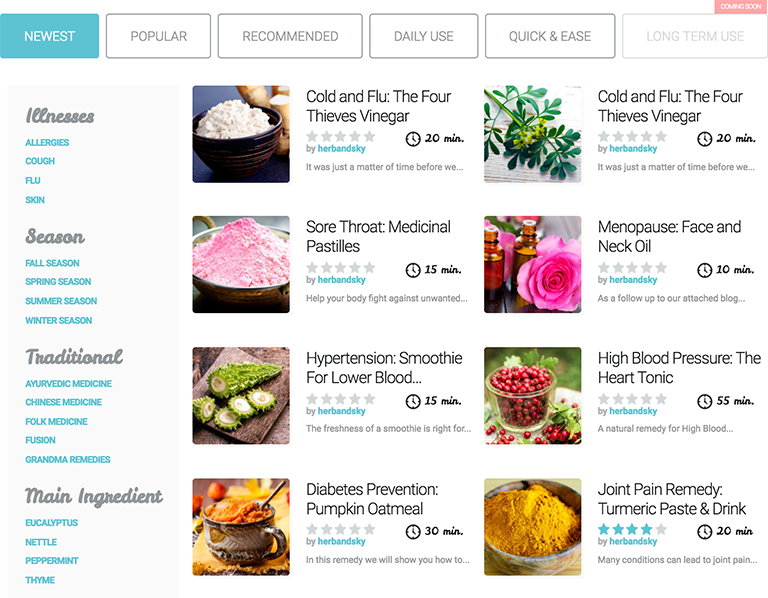This screenshot has width=768, height=598.
Task: Click the clock icon beside Sore Throat Pastilles
Action: 413,270
